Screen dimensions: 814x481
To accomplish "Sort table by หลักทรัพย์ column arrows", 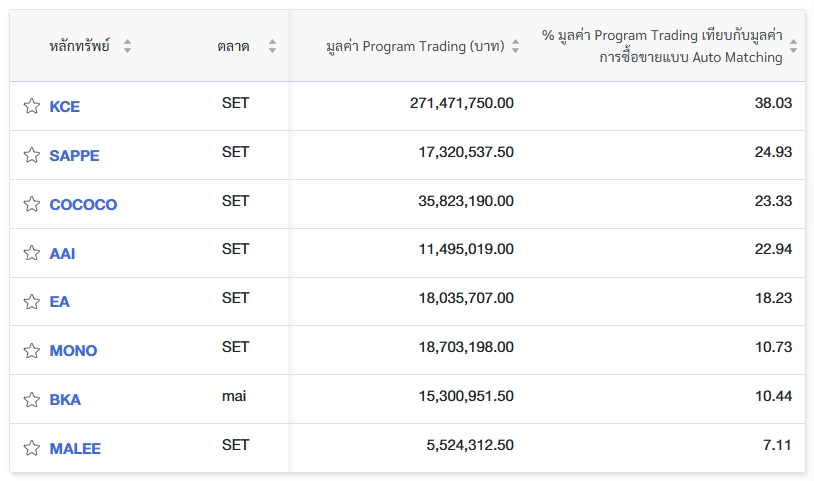I will 127,46.
